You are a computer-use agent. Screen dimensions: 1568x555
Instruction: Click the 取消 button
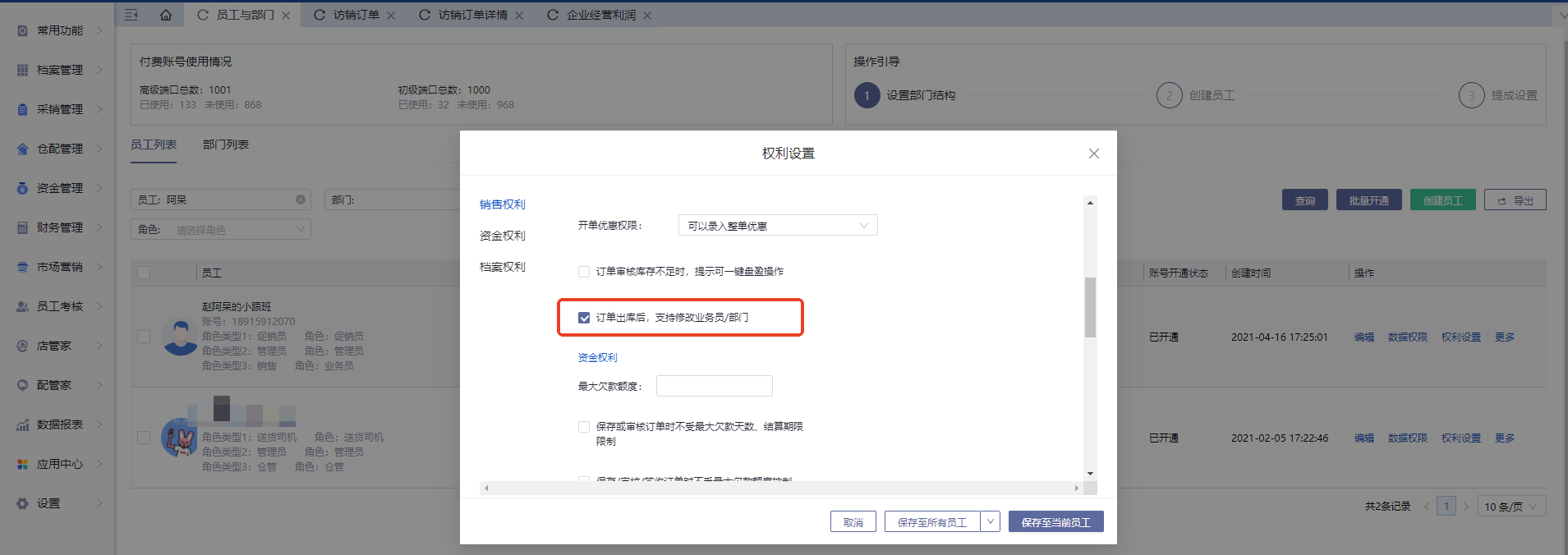pyautogui.click(x=853, y=522)
